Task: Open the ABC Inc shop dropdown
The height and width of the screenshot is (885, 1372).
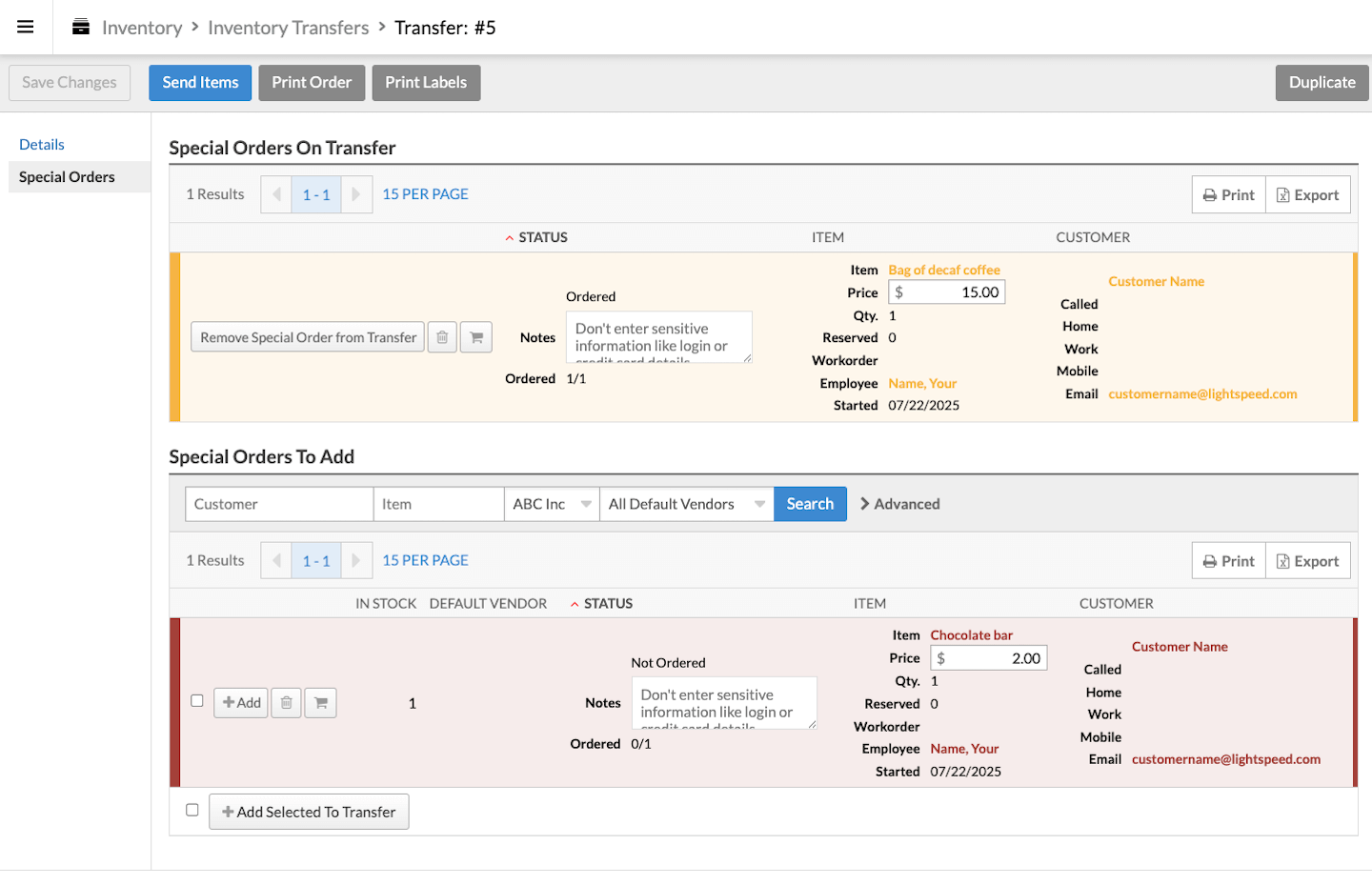Action: [552, 504]
